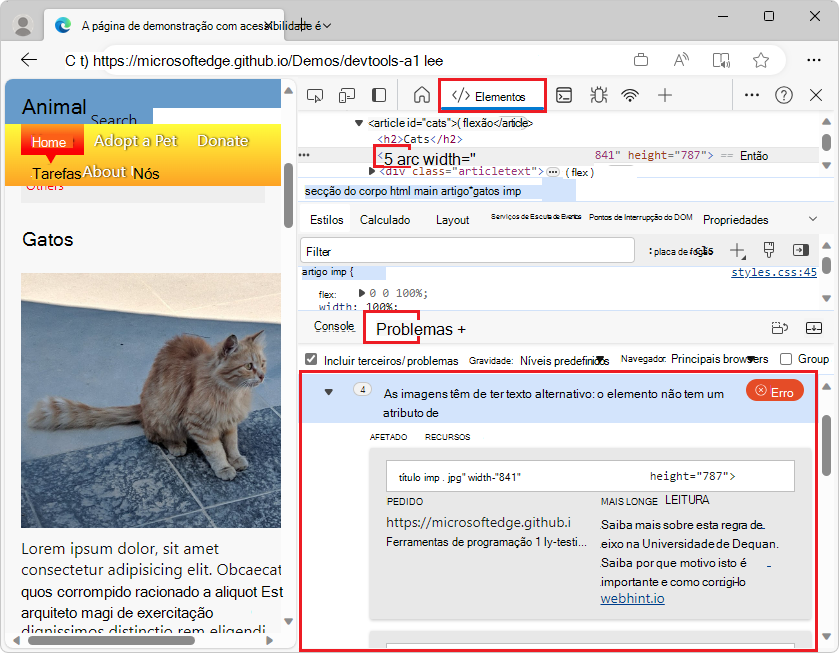Toggle the activity bar dock icon

pos(379,96)
